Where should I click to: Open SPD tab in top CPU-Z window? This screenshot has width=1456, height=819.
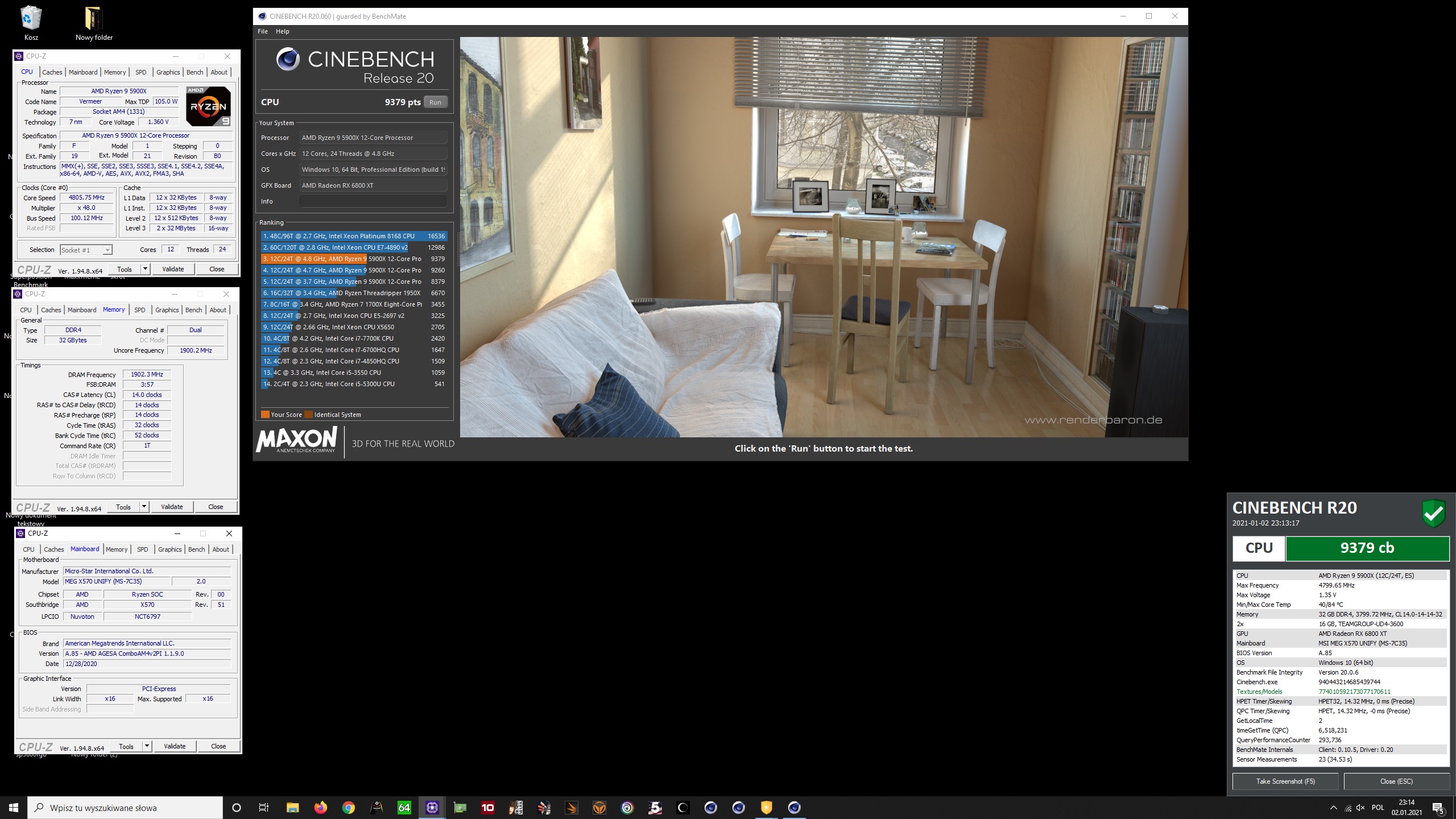click(x=141, y=72)
